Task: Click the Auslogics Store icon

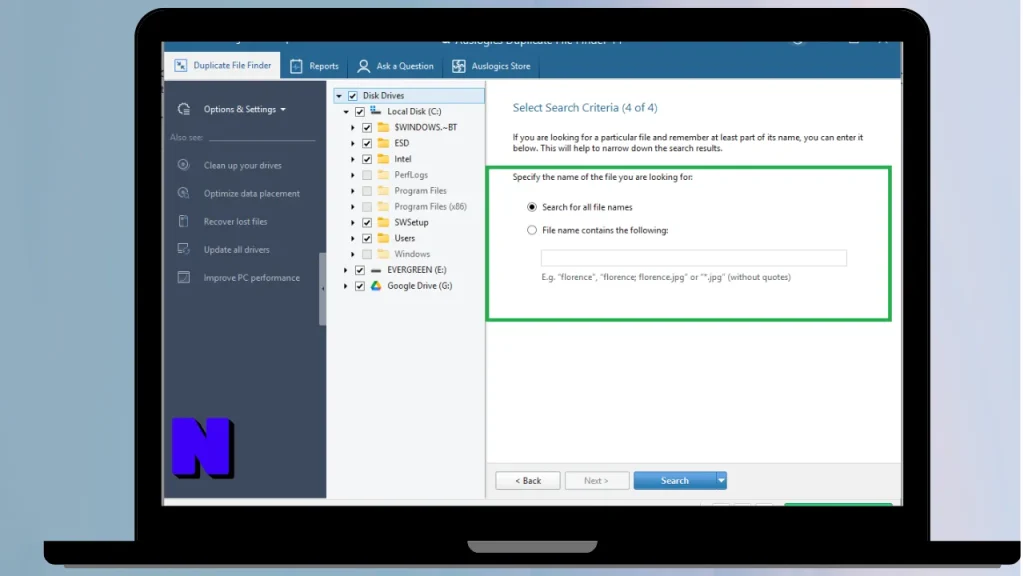Action: (459, 66)
